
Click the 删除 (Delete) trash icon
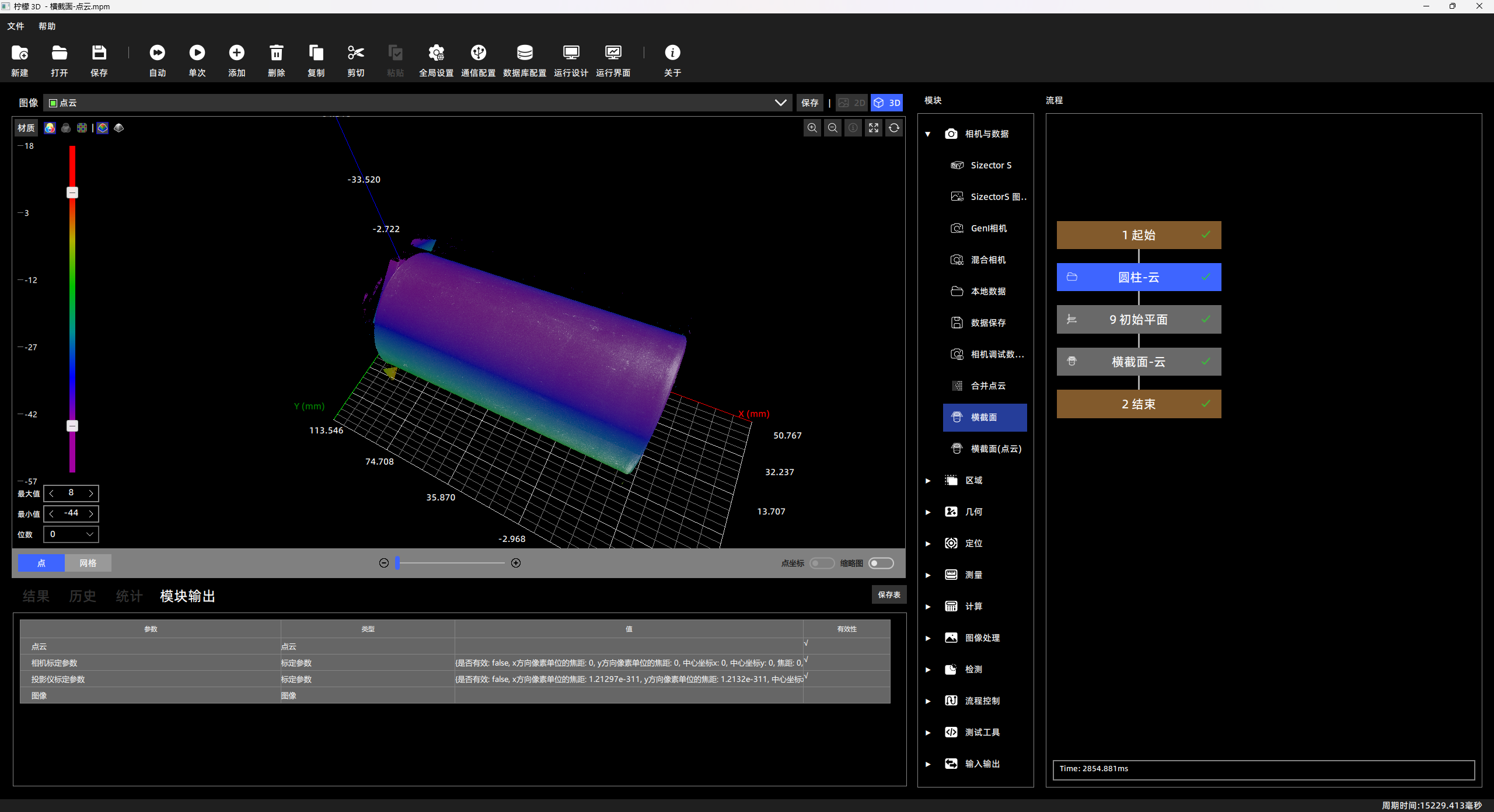pyautogui.click(x=277, y=53)
